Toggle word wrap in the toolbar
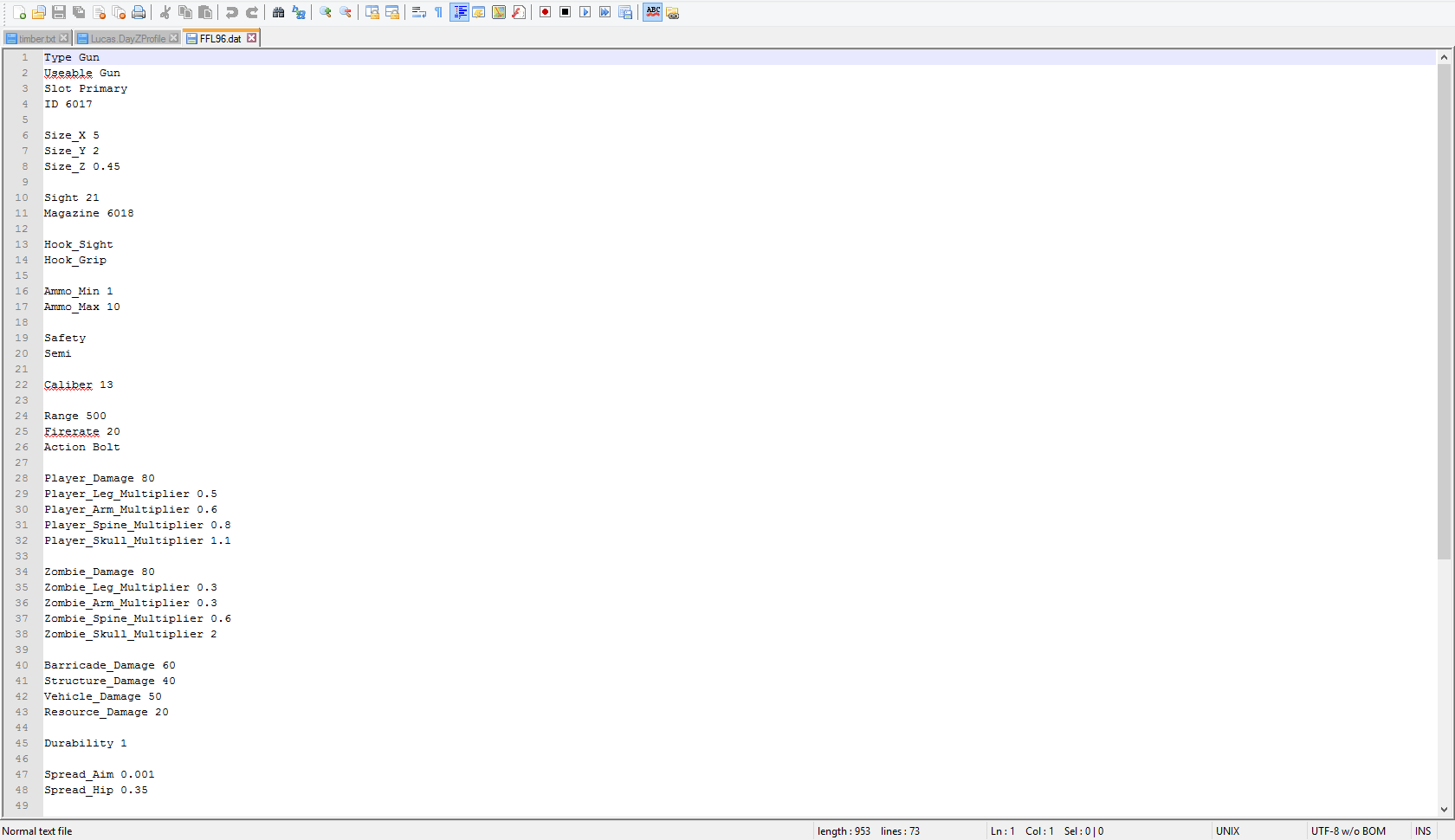Viewport: 1455px width, 840px height. [x=418, y=12]
